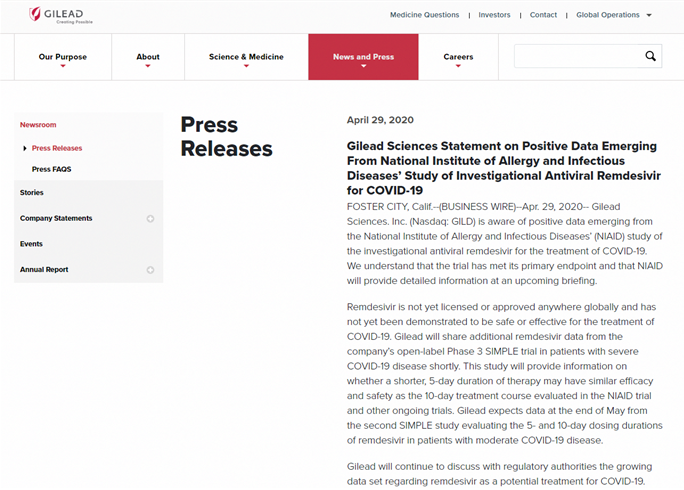
Task: Expand Annual Report with plus icon
Action: pos(150,270)
